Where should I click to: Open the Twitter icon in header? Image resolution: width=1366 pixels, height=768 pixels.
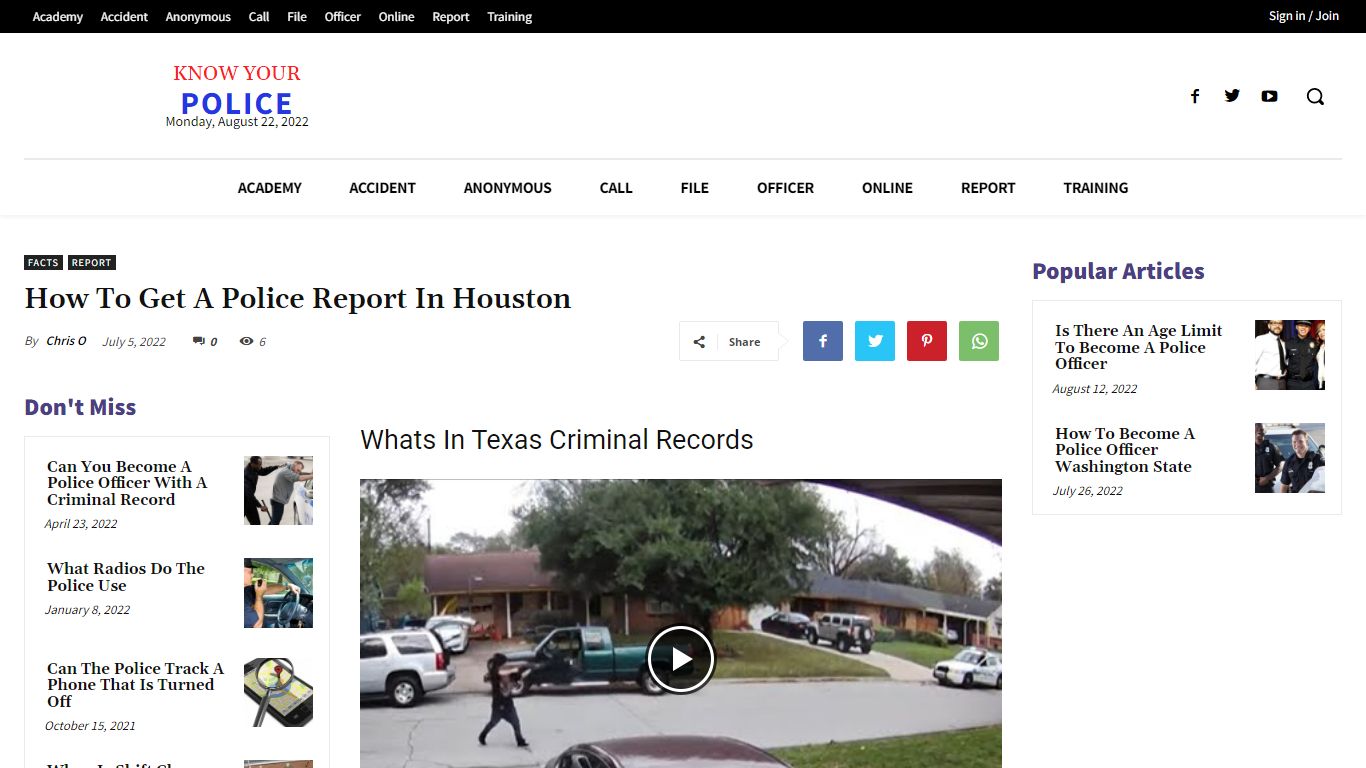point(1232,96)
